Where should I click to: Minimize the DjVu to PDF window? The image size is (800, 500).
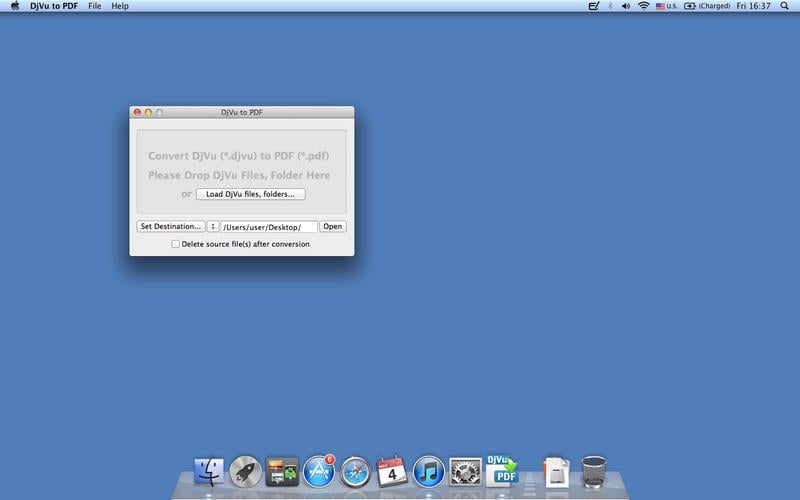point(148,112)
